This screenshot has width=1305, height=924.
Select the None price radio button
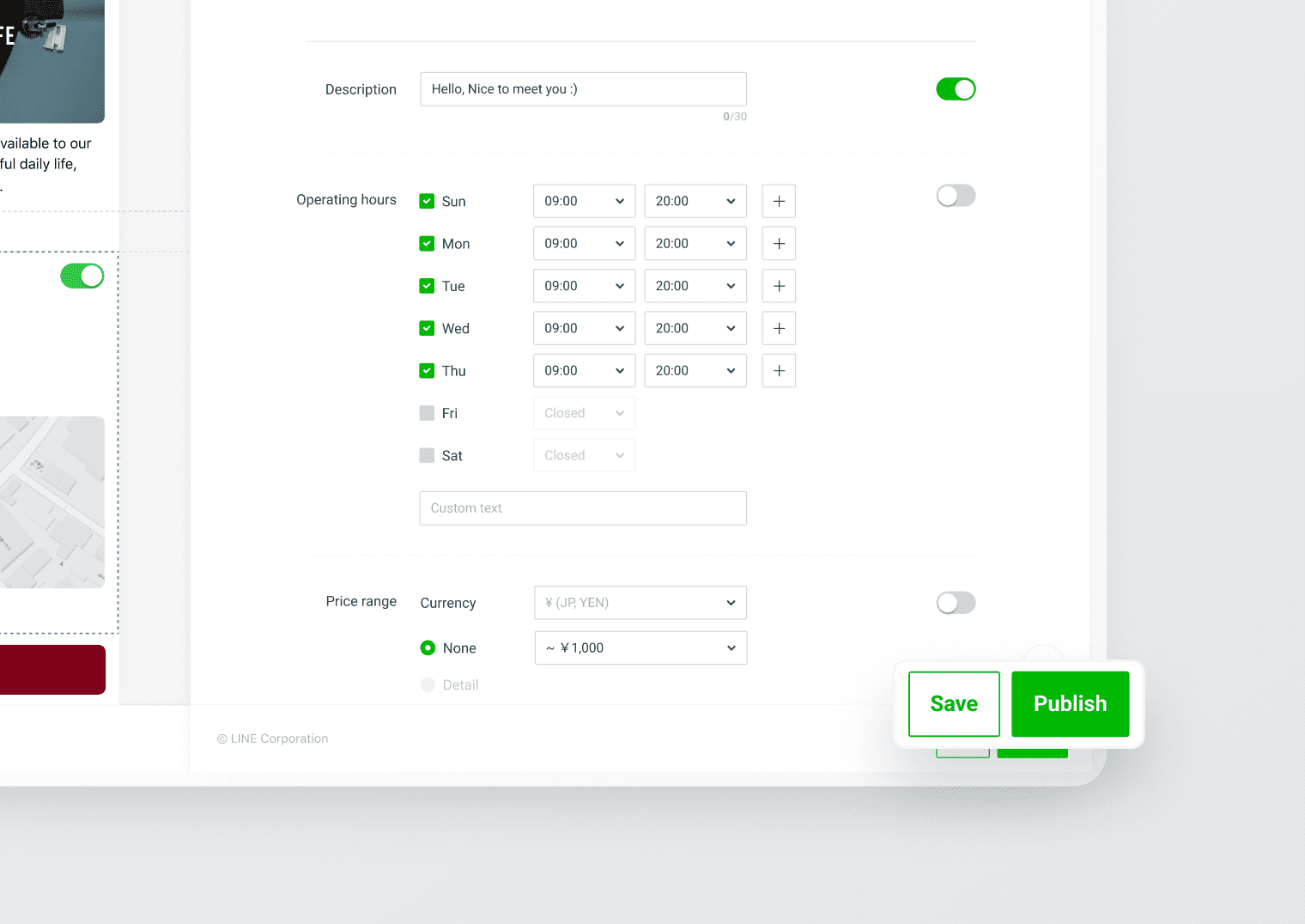click(x=428, y=648)
